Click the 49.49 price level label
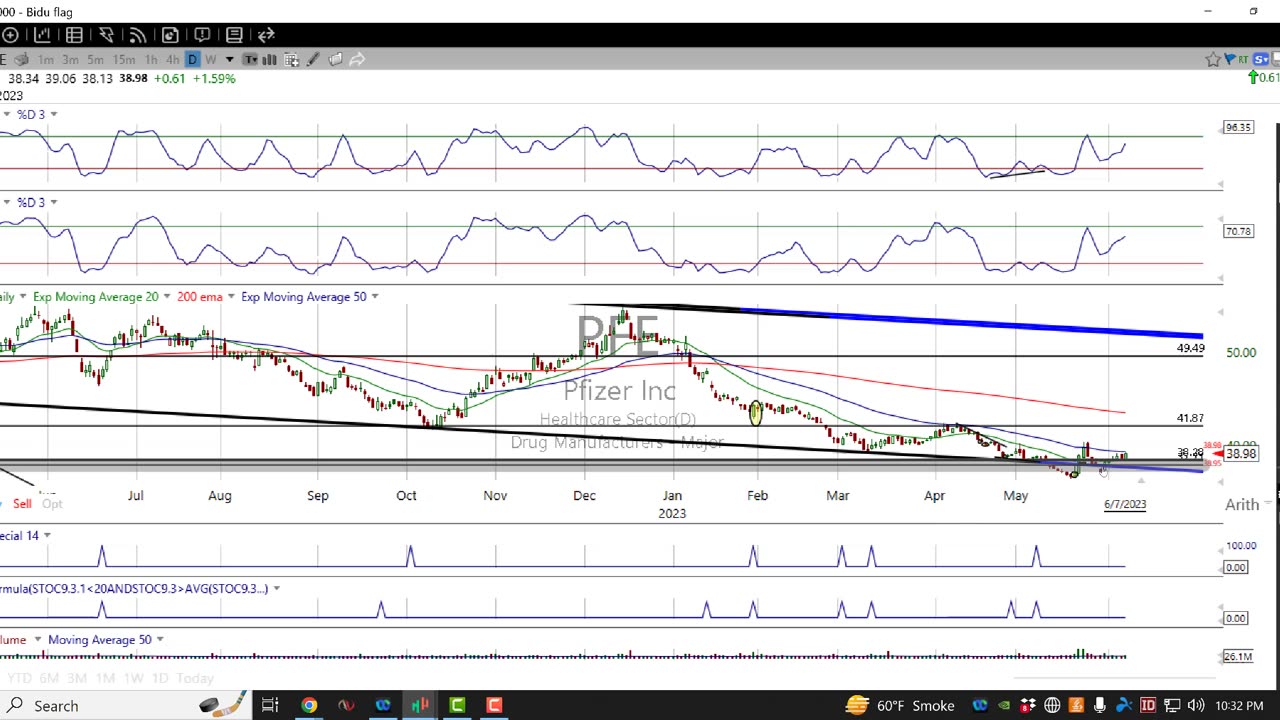This screenshot has width=1280, height=720. [1190, 348]
